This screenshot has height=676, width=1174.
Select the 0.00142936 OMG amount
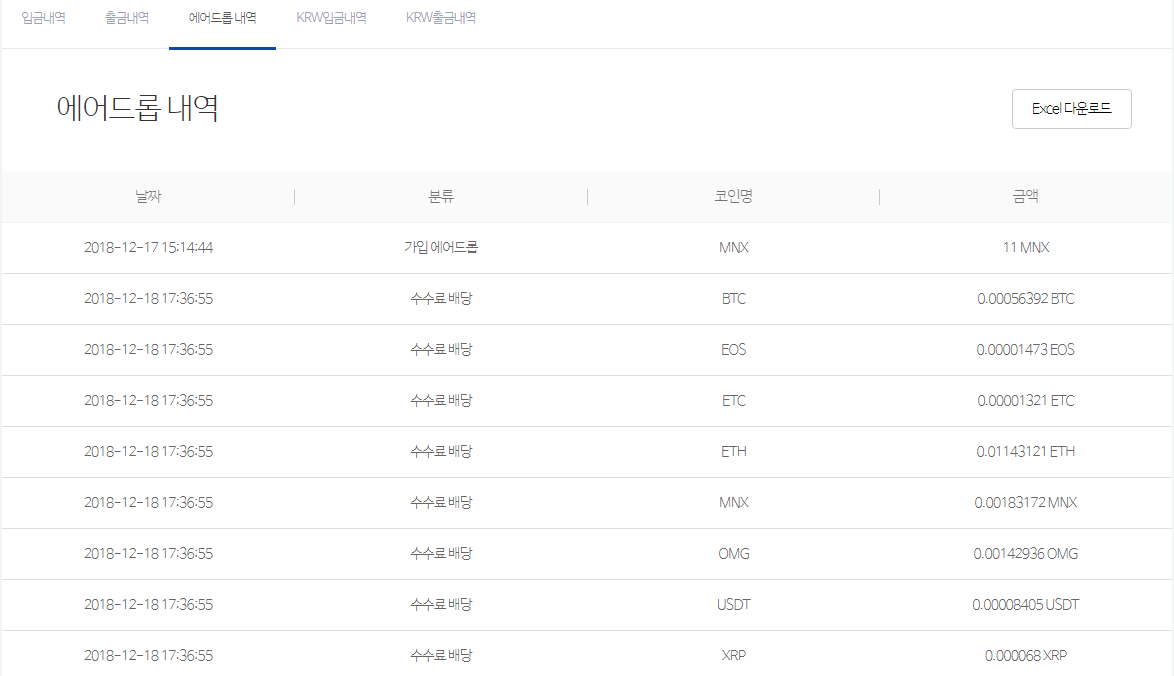tap(1026, 553)
